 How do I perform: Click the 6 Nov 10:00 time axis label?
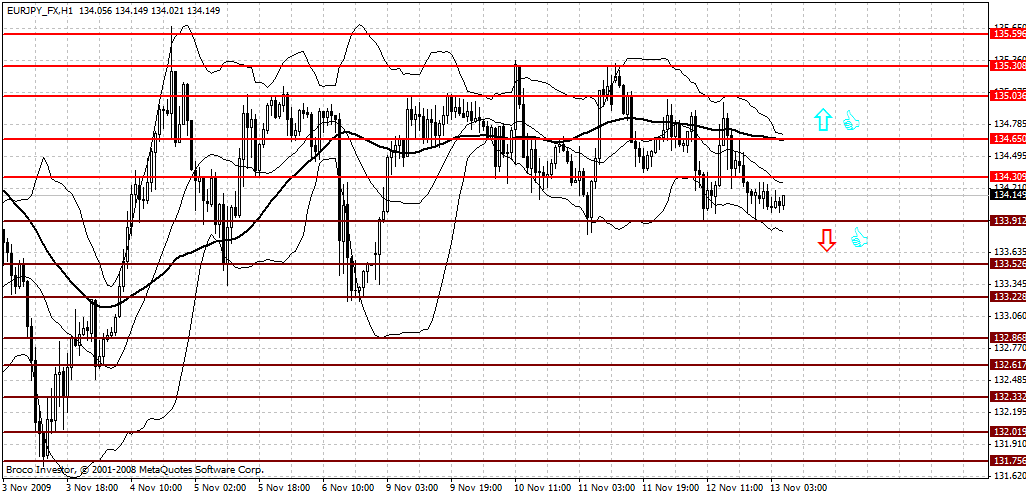pyautogui.click(x=348, y=488)
